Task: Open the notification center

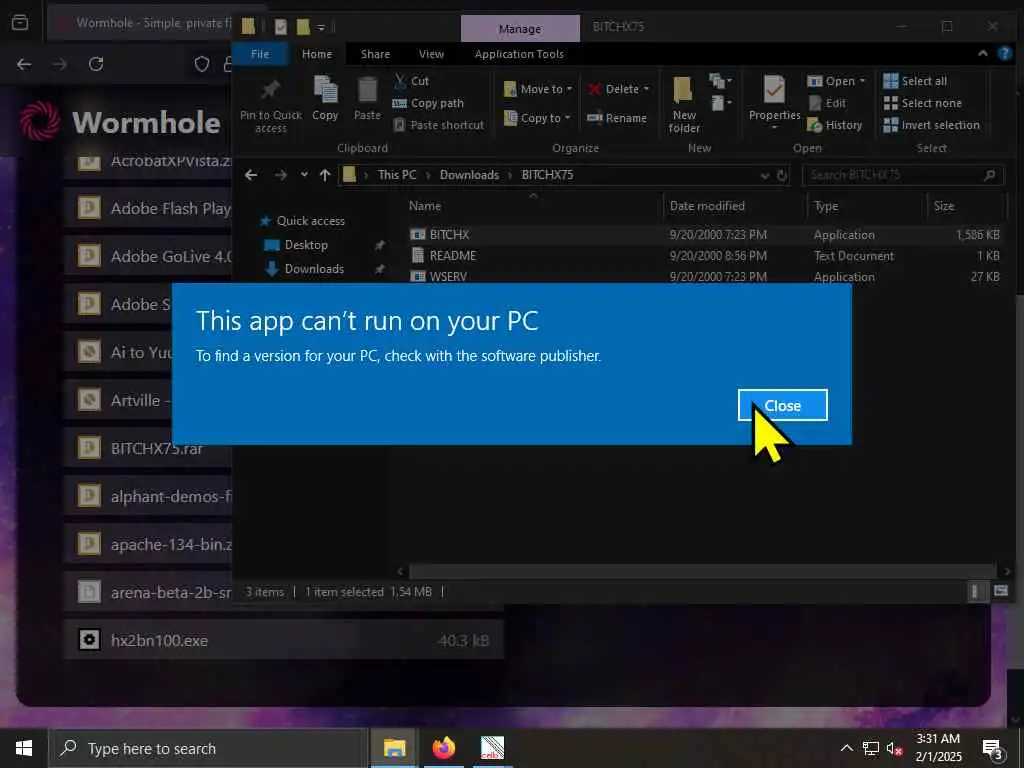Action: 993,749
